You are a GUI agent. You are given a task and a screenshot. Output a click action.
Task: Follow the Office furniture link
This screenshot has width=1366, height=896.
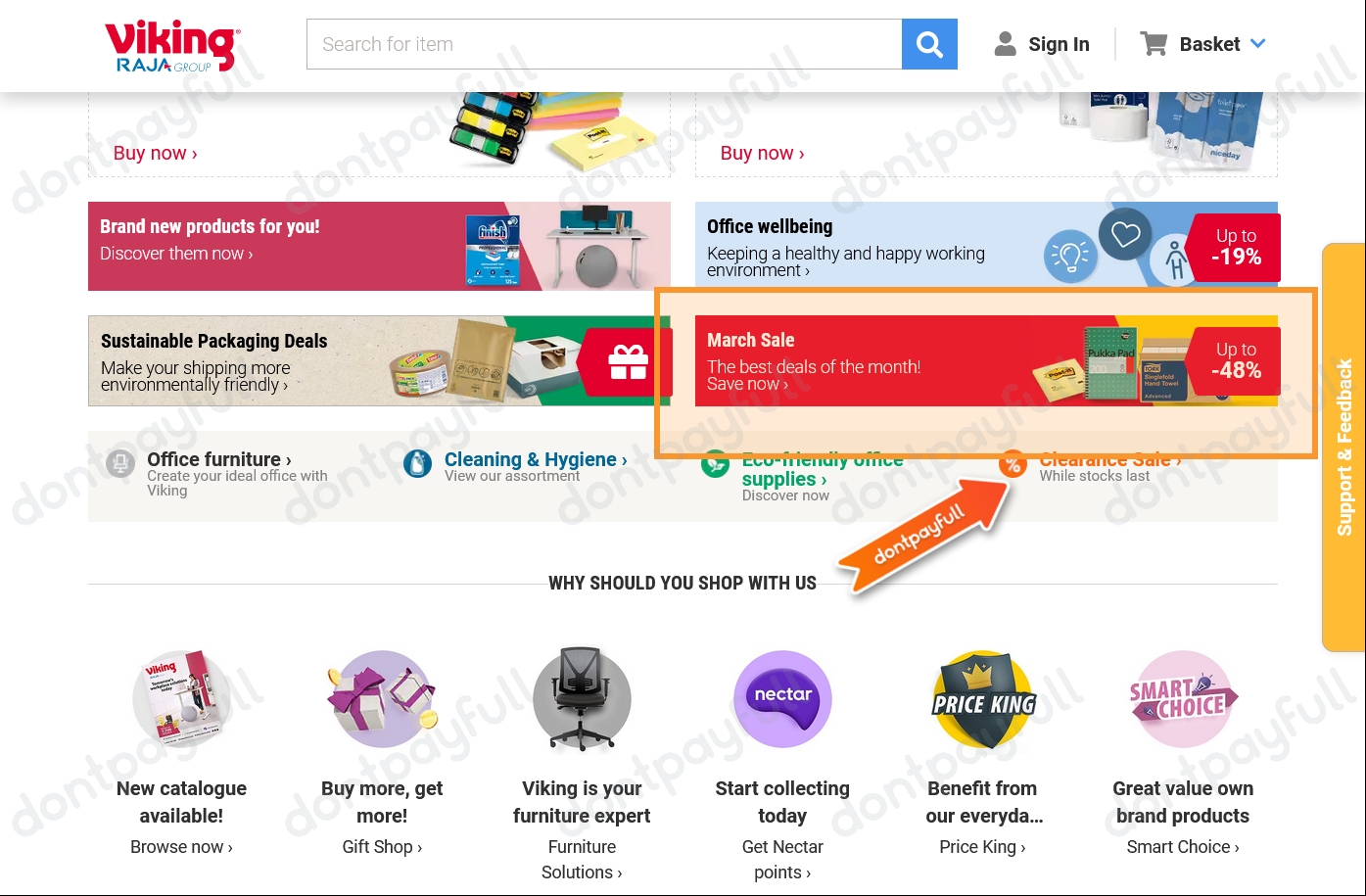[x=219, y=459]
